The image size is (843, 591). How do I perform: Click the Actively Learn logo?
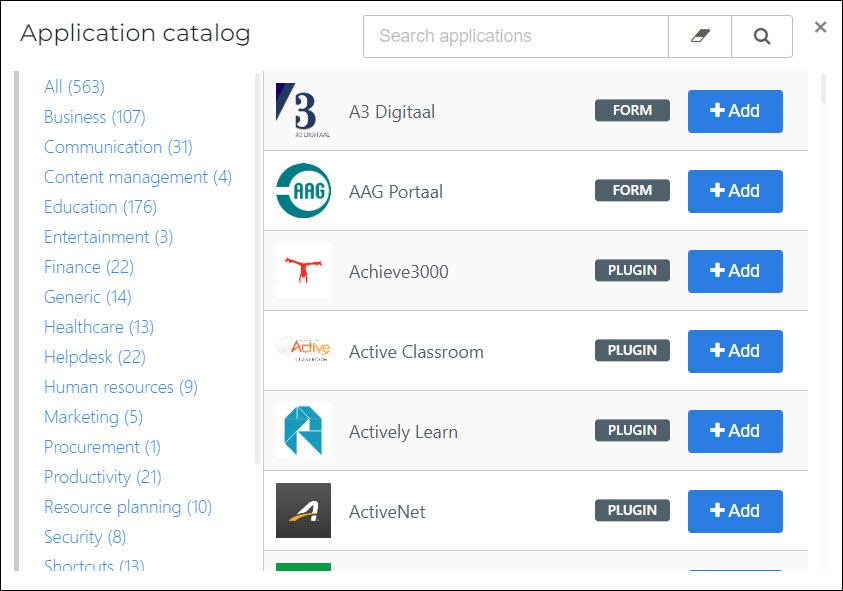[x=303, y=431]
